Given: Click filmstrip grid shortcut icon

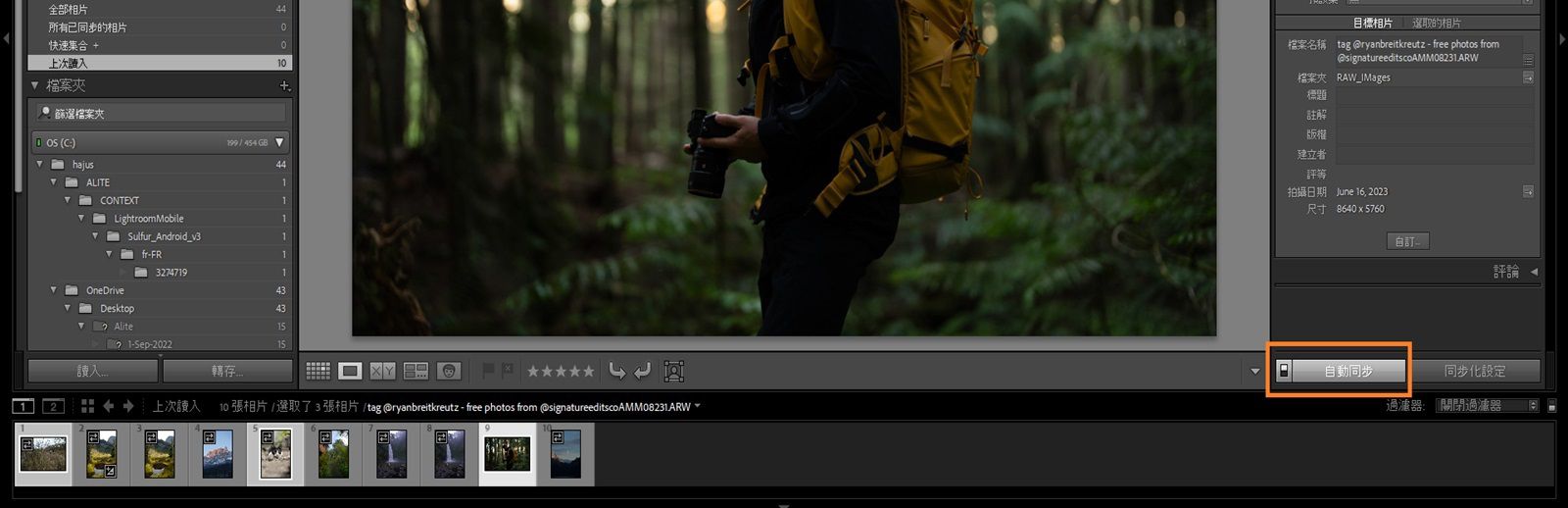Looking at the screenshot, I should coord(87,406).
